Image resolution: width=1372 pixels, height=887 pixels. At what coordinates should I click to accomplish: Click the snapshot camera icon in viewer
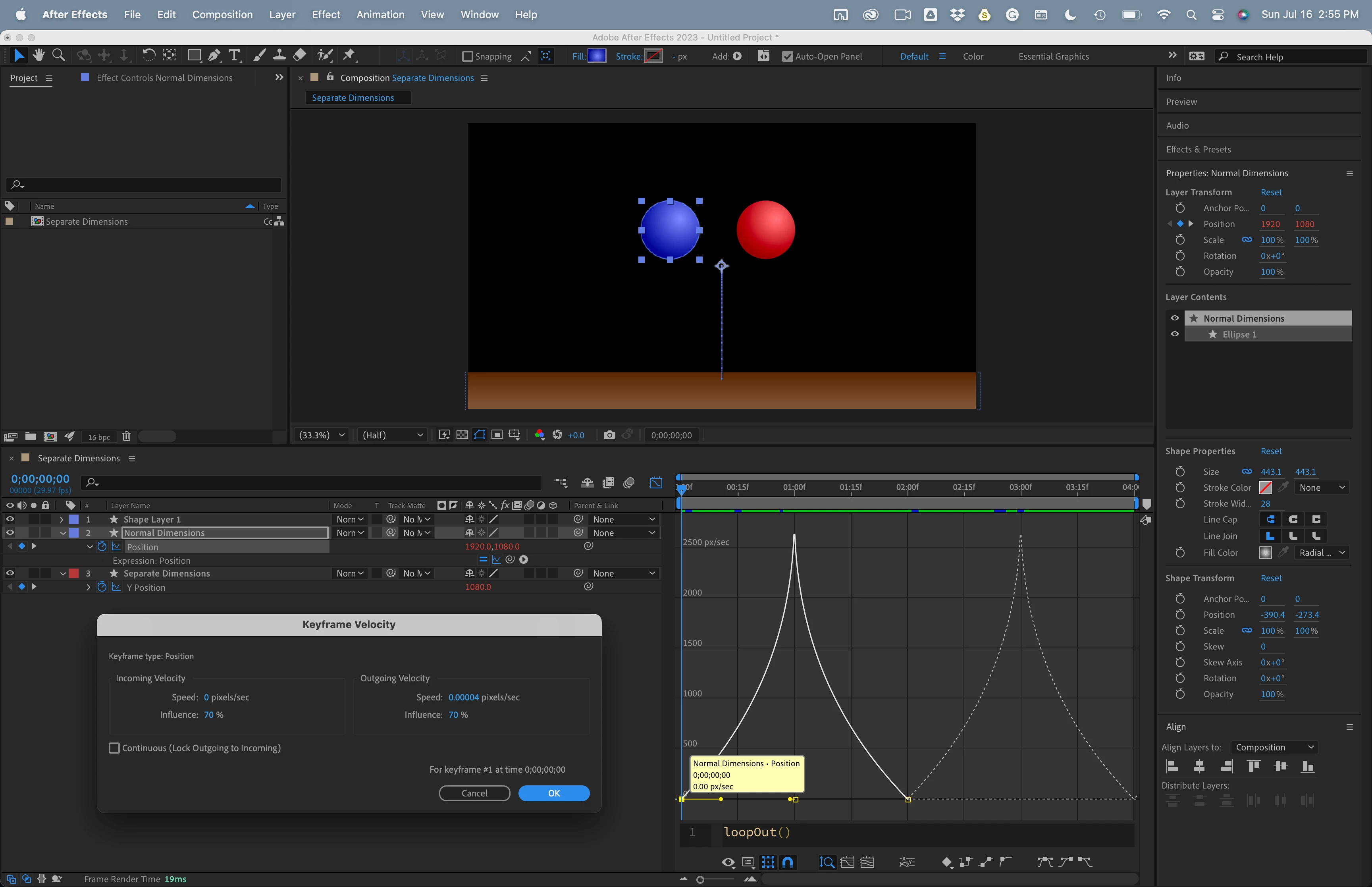click(609, 435)
